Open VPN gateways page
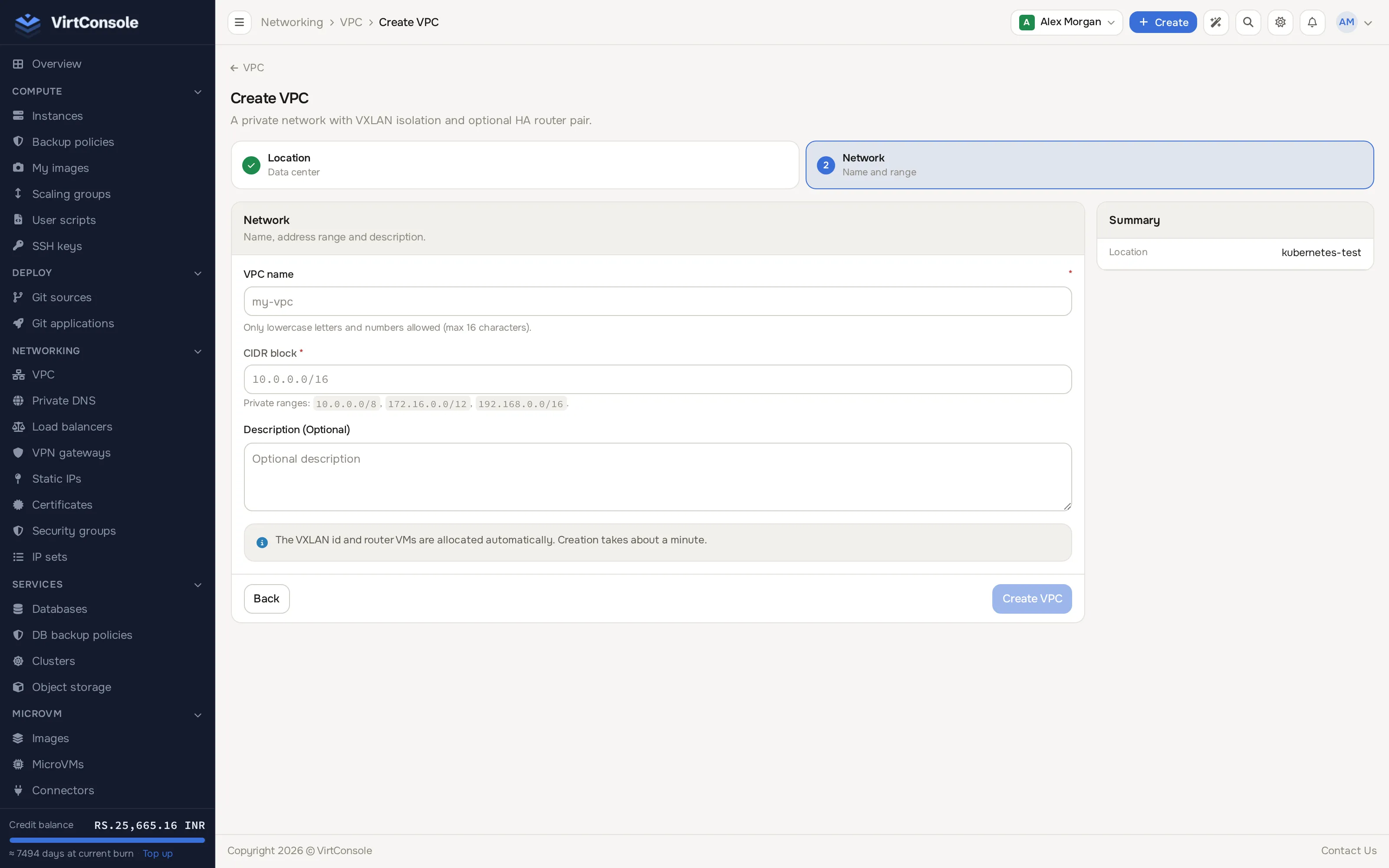This screenshot has height=868, width=1389. point(107,452)
